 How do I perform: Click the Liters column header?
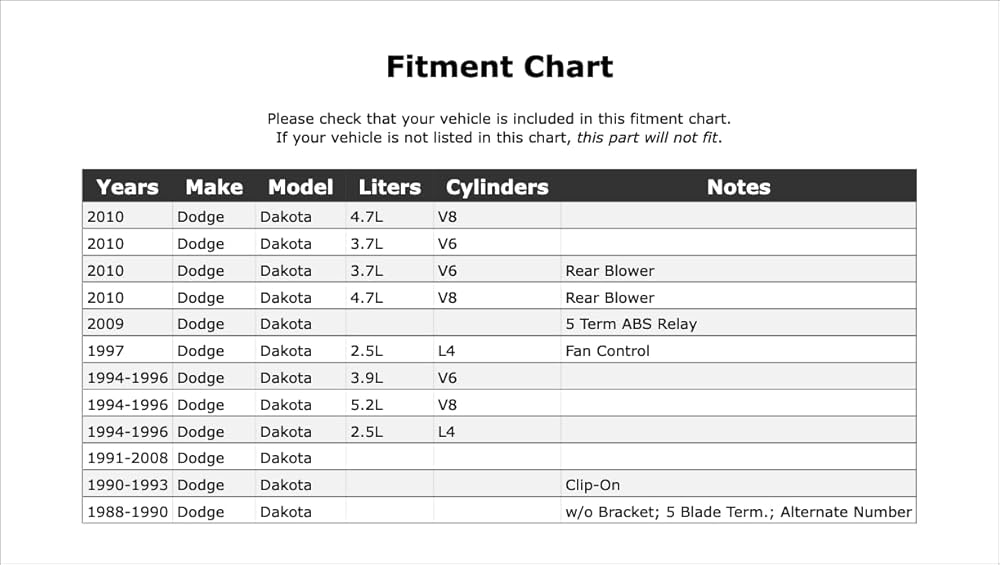[390, 187]
